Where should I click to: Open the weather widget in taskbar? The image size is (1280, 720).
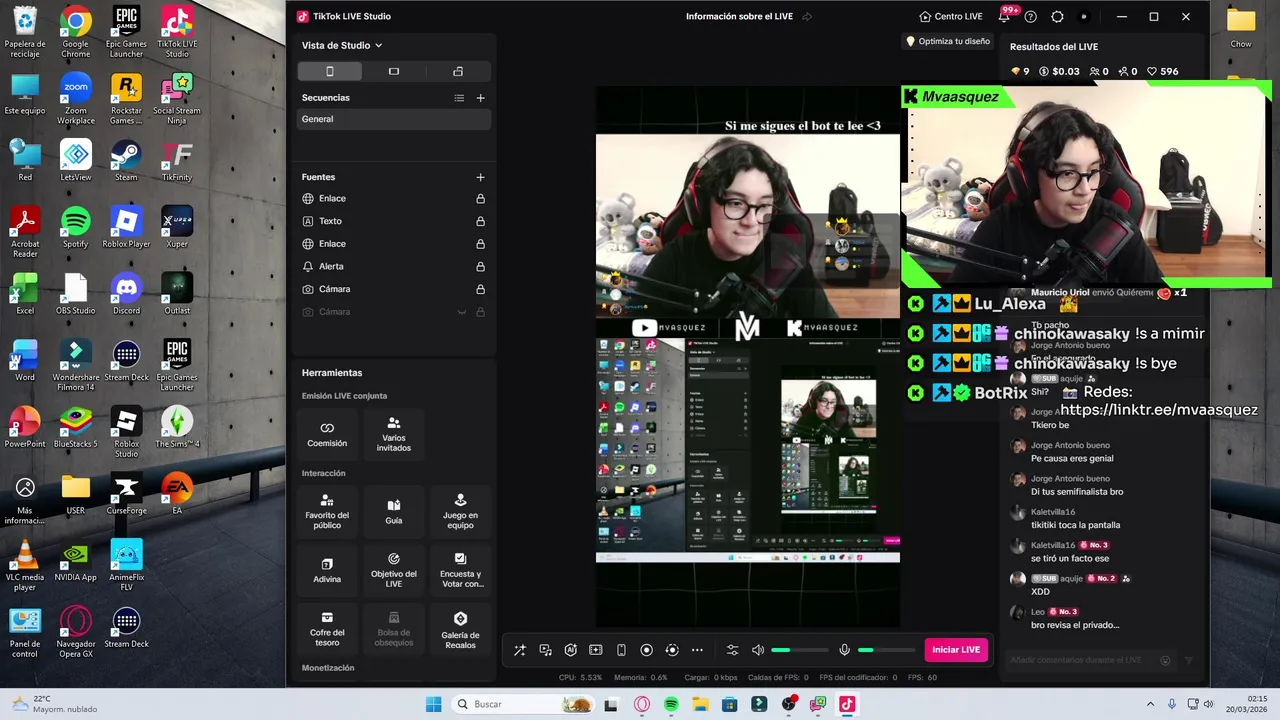(55, 704)
